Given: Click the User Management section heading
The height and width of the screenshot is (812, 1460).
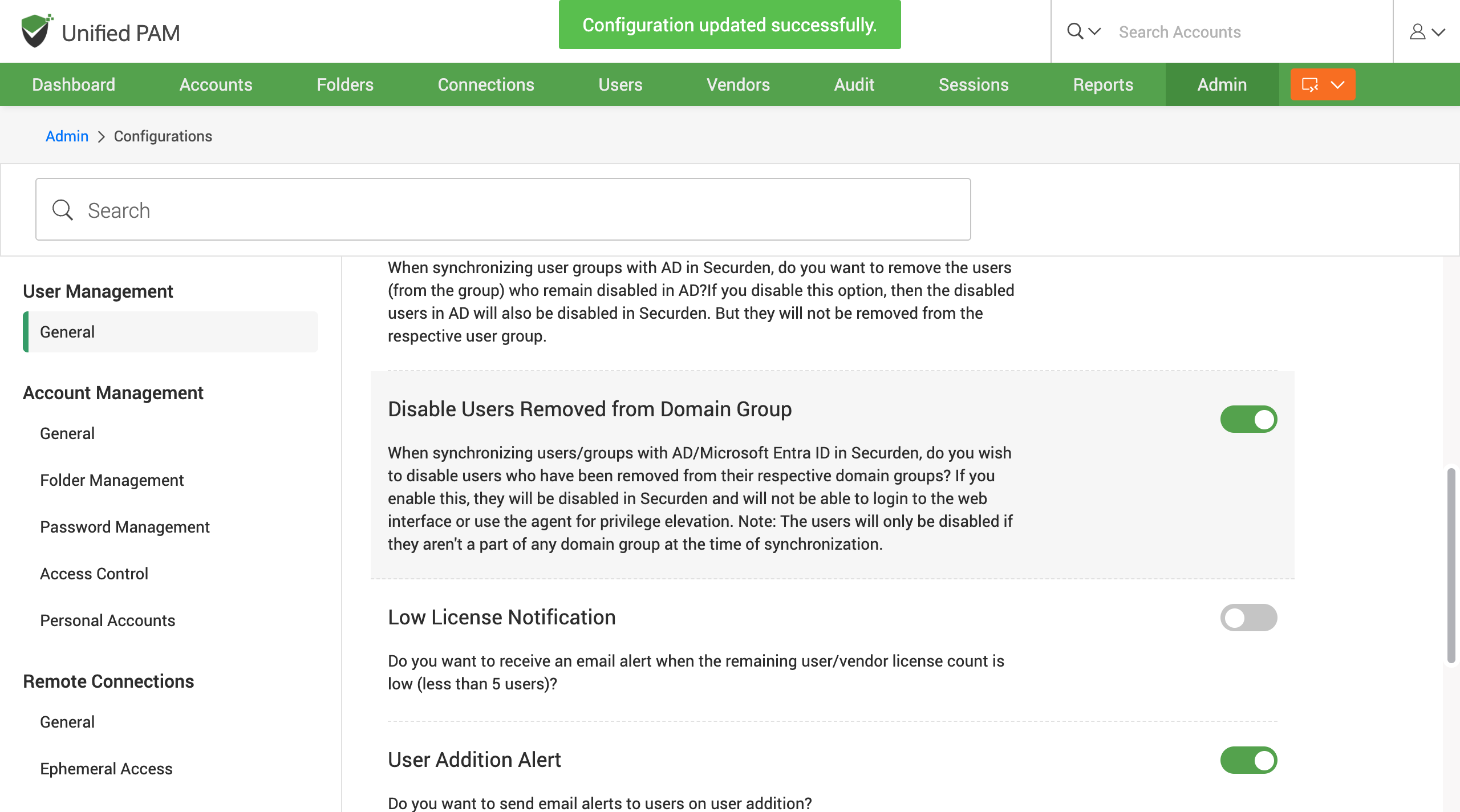Looking at the screenshot, I should coord(98,291).
